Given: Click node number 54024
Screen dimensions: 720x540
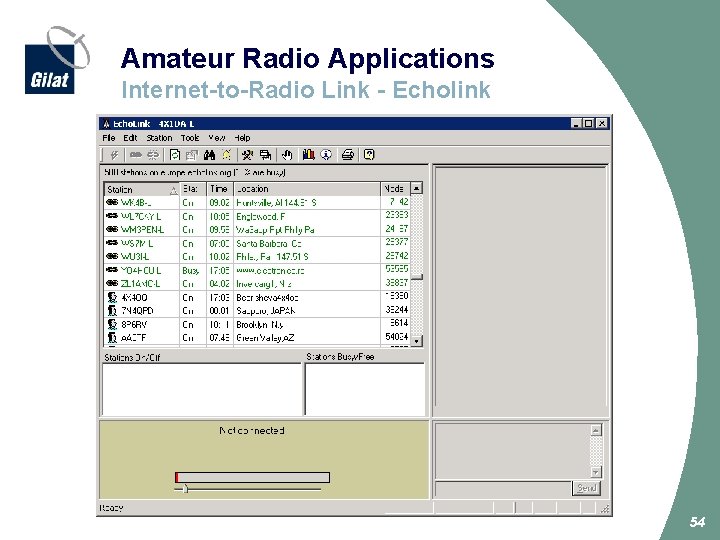Looking at the screenshot, I should coord(397,337).
